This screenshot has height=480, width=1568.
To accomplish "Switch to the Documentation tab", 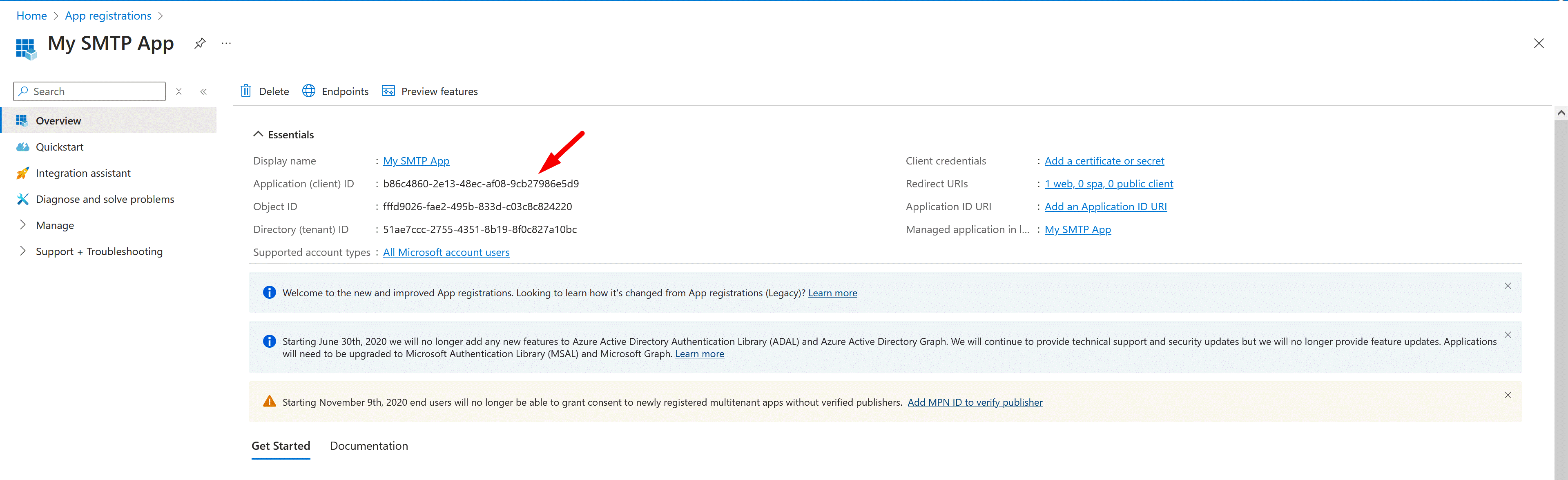I will click(x=369, y=446).
